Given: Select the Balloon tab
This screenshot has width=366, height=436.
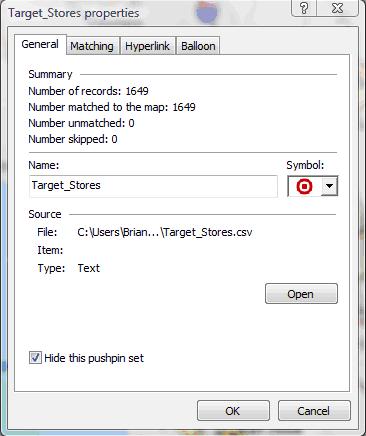Looking at the screenshot, I should [x=198, y=46].
